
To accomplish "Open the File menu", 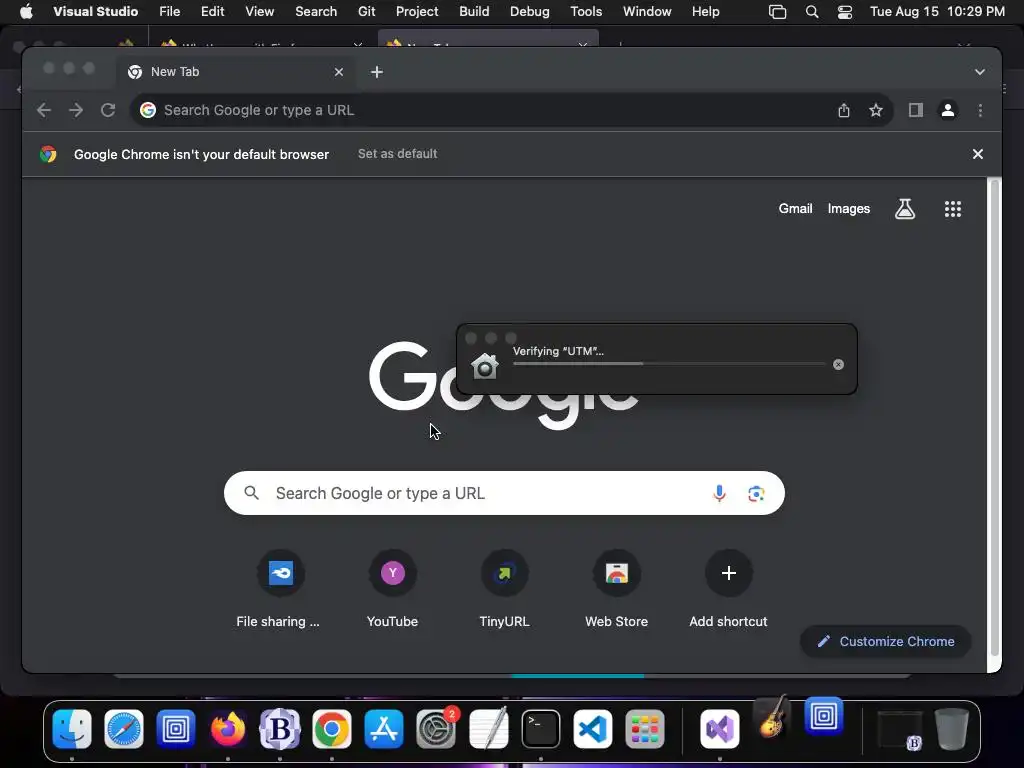I will click(x=169, y=11).
